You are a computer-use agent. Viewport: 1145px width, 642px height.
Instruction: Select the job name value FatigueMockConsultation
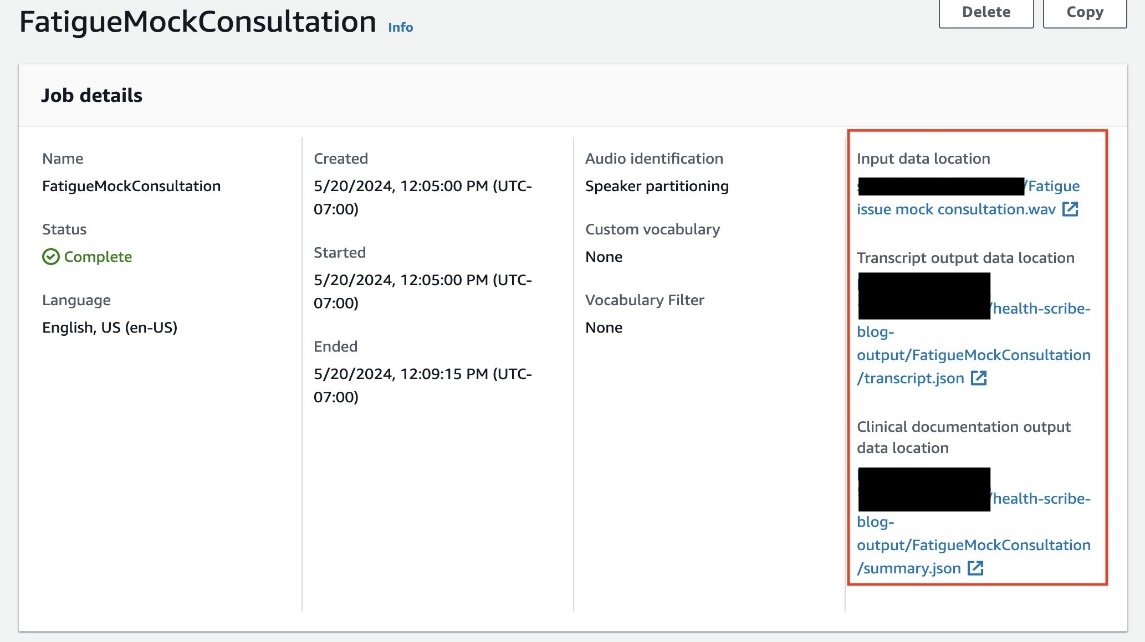click(x=131, y=186)
